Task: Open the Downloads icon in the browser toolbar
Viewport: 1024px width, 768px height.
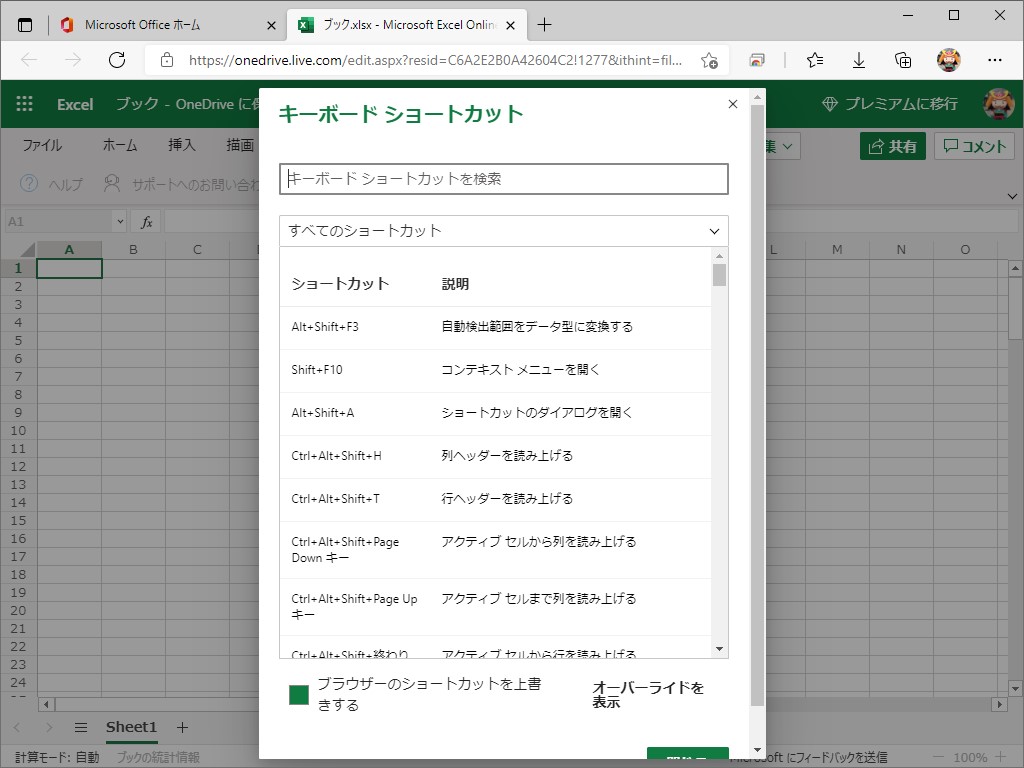Action: coord(858,60)
